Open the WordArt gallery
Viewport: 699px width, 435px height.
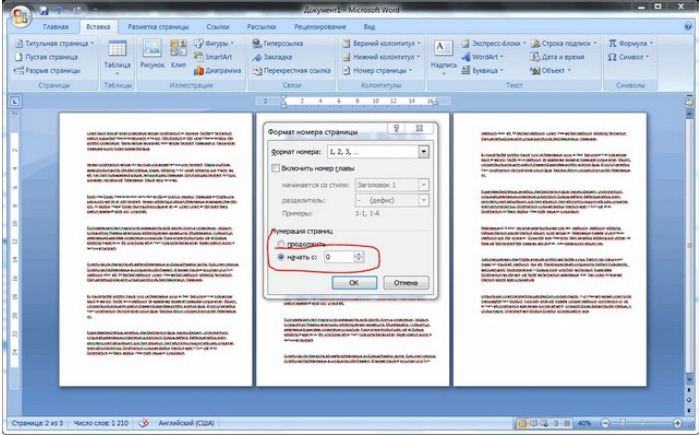coord(482,57)
